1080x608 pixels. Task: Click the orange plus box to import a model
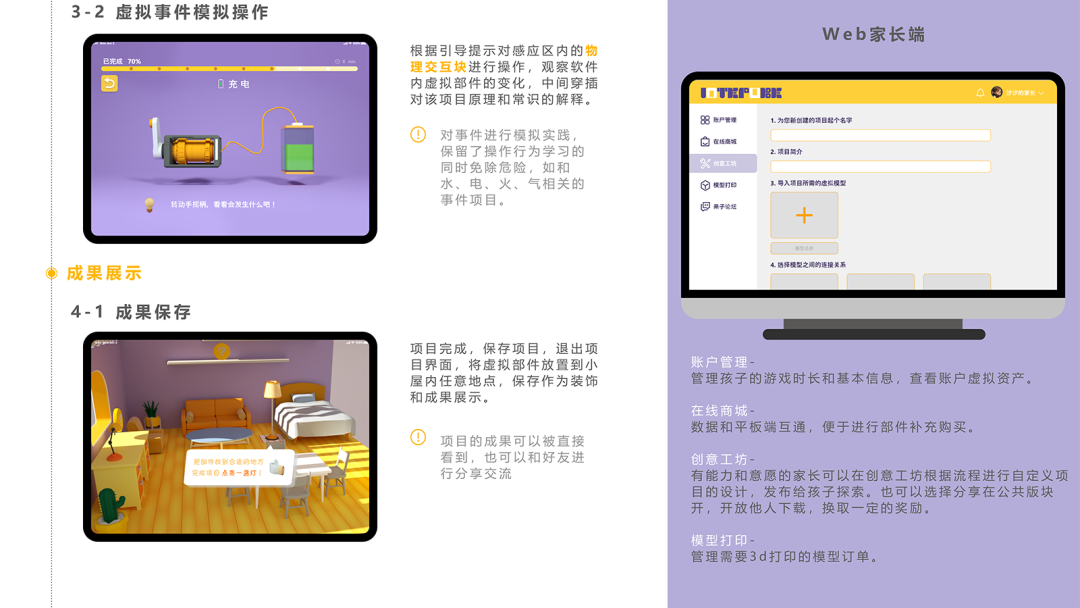pos(804,216)
